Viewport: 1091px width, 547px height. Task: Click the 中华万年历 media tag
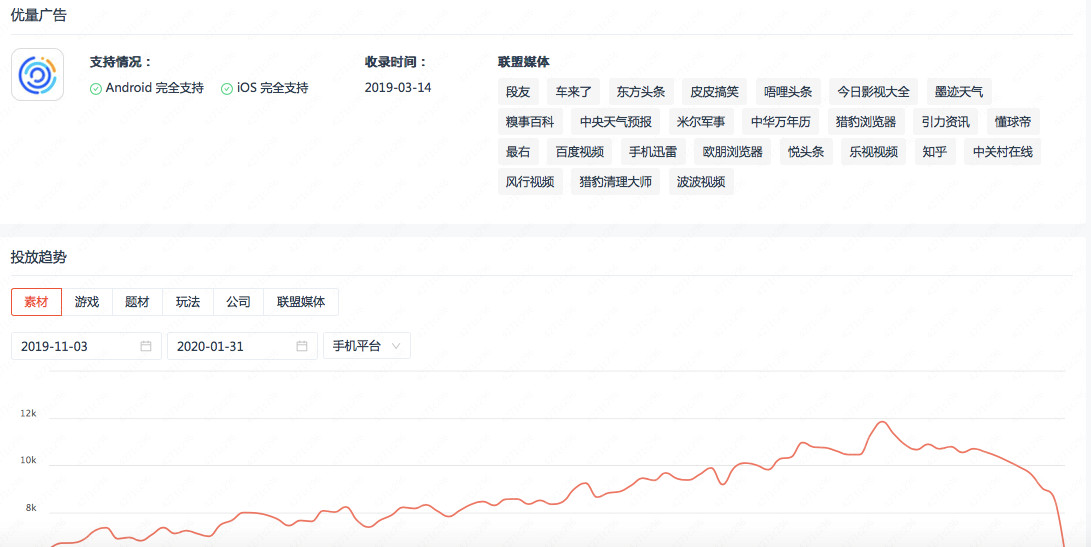tap(781, 122)
